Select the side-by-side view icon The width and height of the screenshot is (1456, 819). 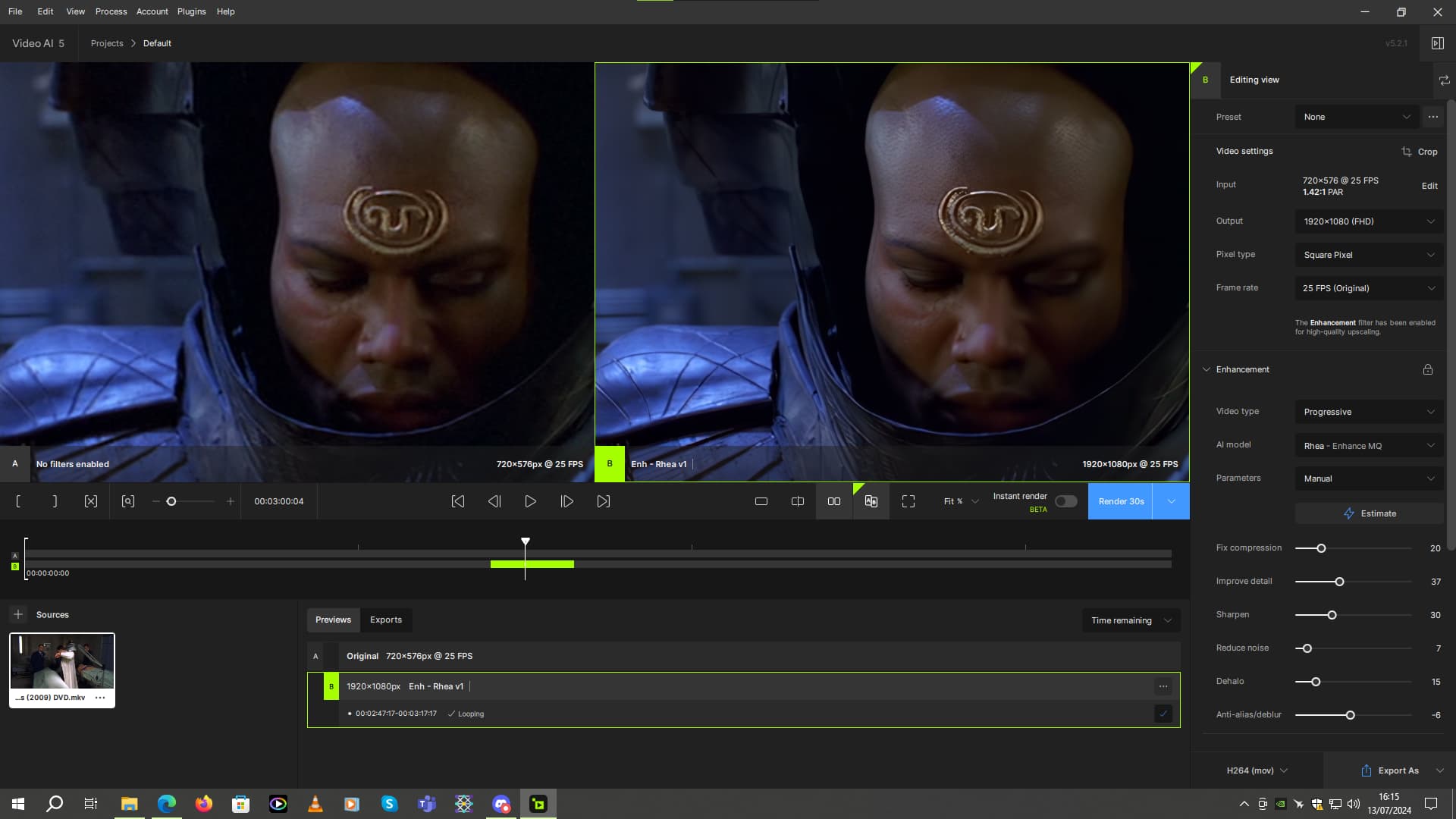[834, 501]
